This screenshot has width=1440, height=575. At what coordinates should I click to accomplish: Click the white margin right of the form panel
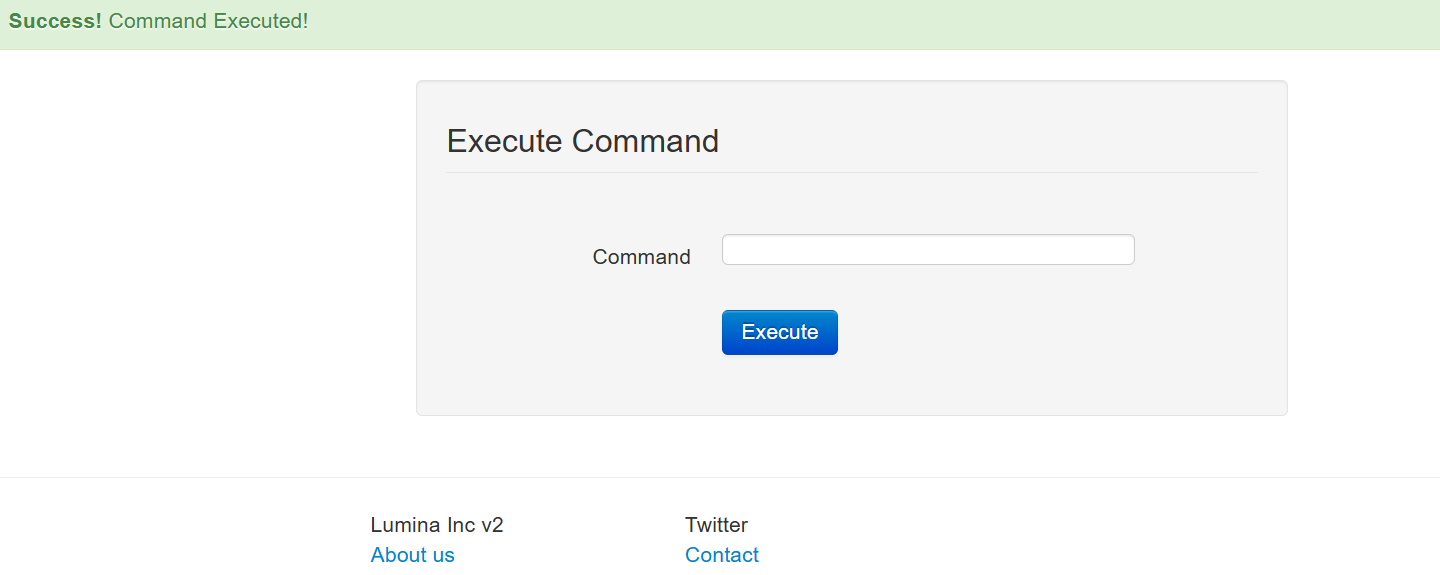coord(1362,250)
